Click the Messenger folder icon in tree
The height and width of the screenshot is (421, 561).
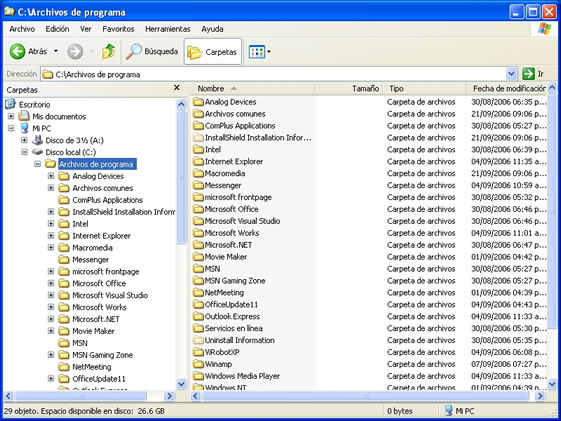tap(64, 259)
